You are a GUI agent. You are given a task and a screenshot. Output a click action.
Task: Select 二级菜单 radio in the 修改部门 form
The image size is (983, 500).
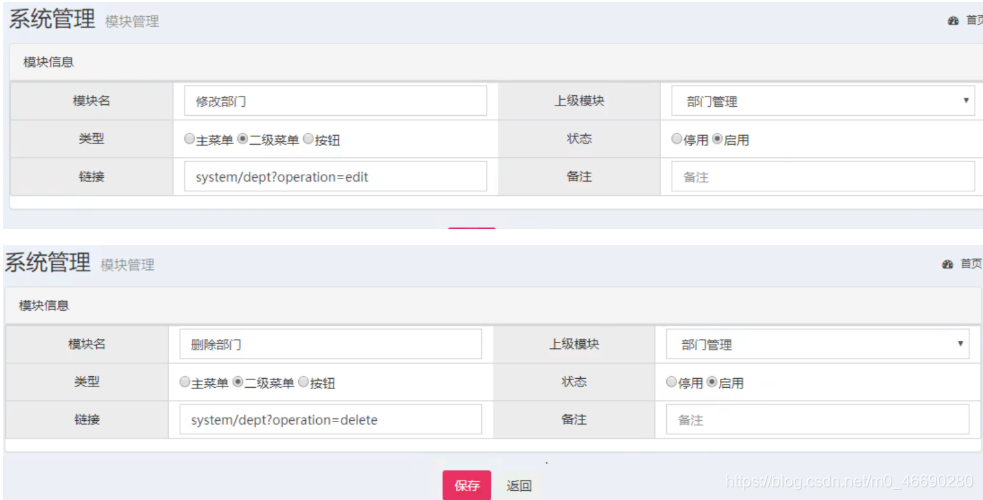click(x=243, y=139)
